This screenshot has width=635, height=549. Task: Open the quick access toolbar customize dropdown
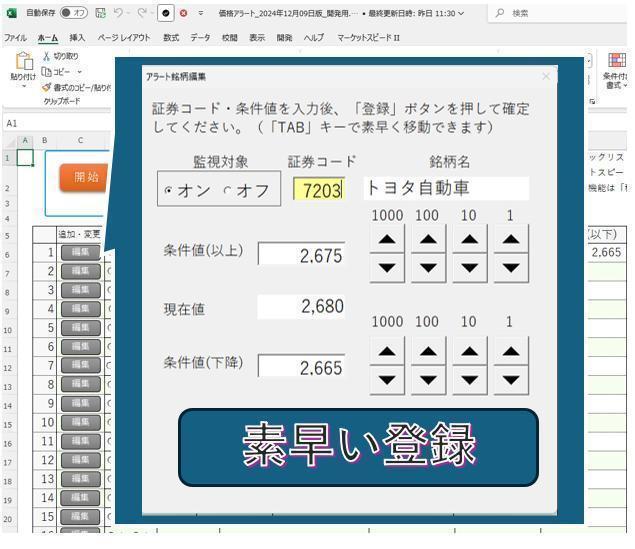click(x=201, y=13)
